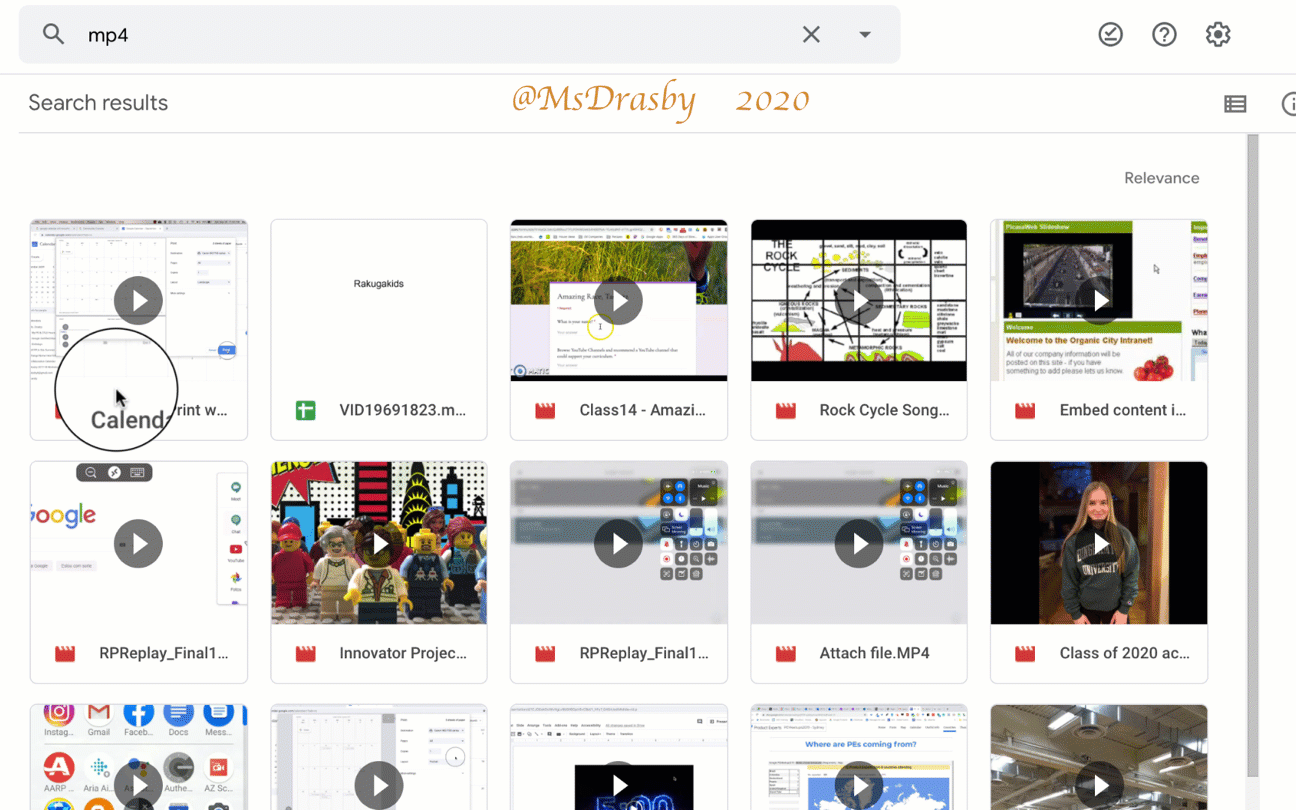
Task: Clear the mp4 search query
Action: tap(810, 33)
